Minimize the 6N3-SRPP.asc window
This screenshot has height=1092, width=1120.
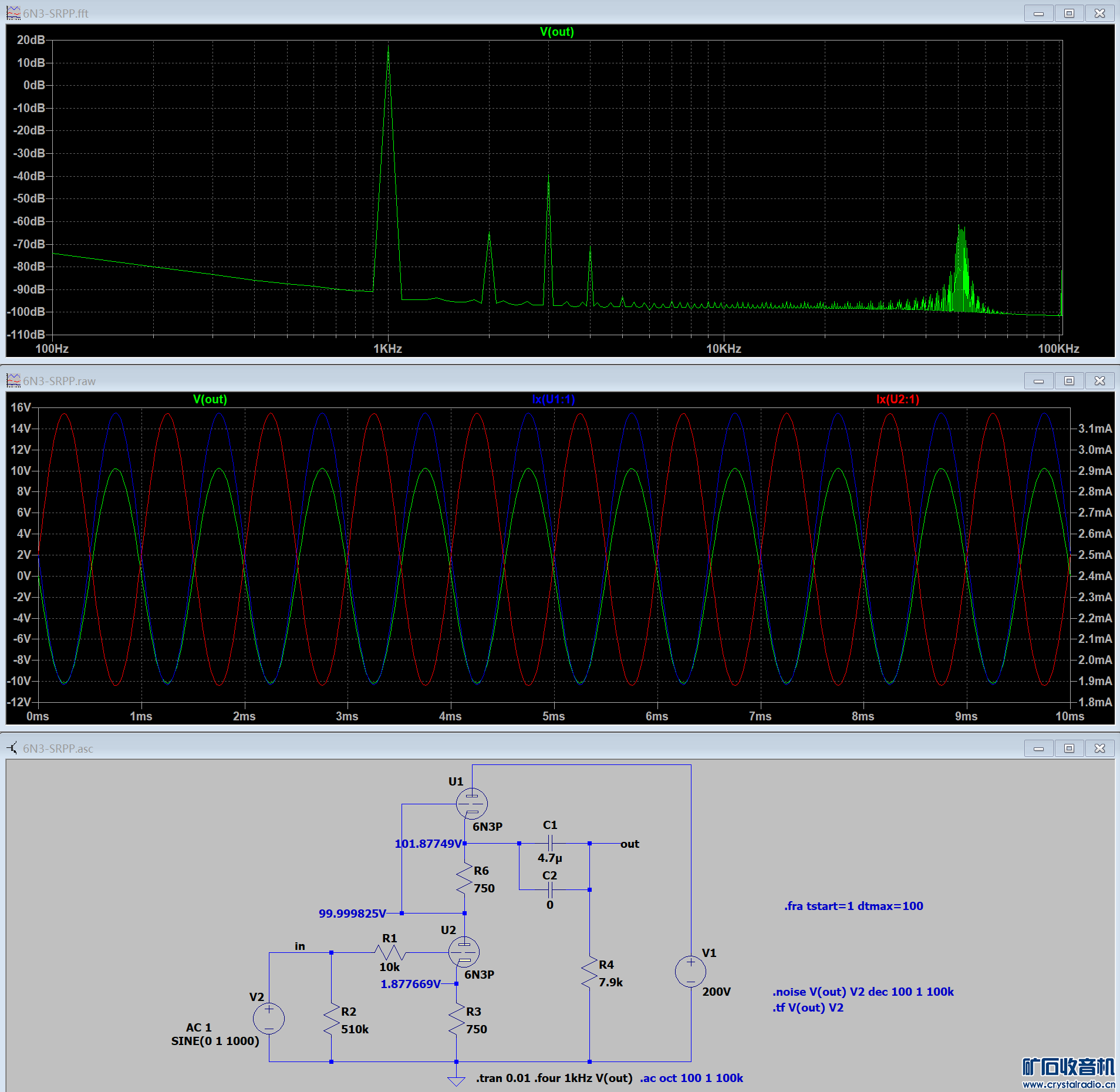point(1038,748)
